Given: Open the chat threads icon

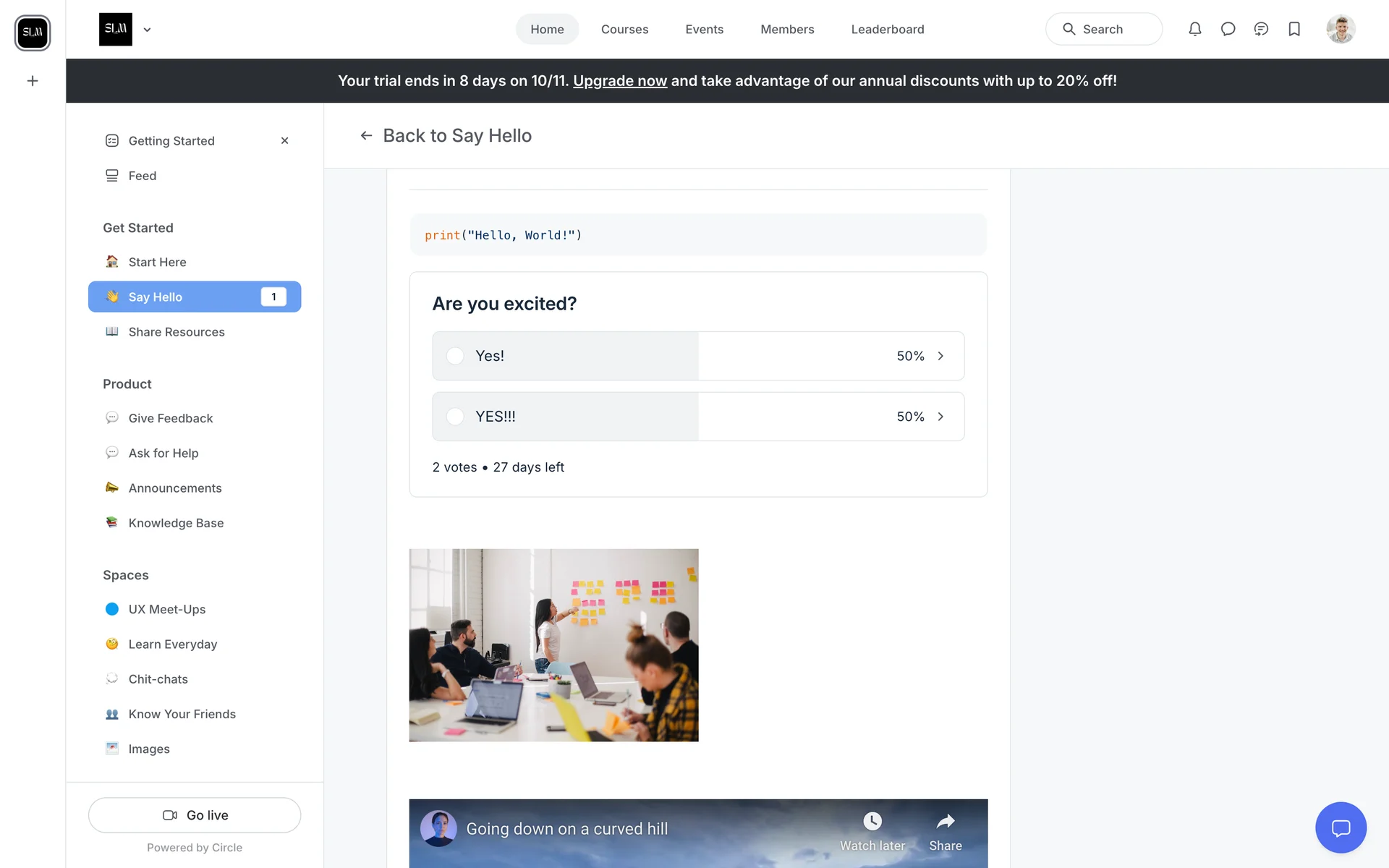Looking at the screenshot, I should tap(1261, 29).
